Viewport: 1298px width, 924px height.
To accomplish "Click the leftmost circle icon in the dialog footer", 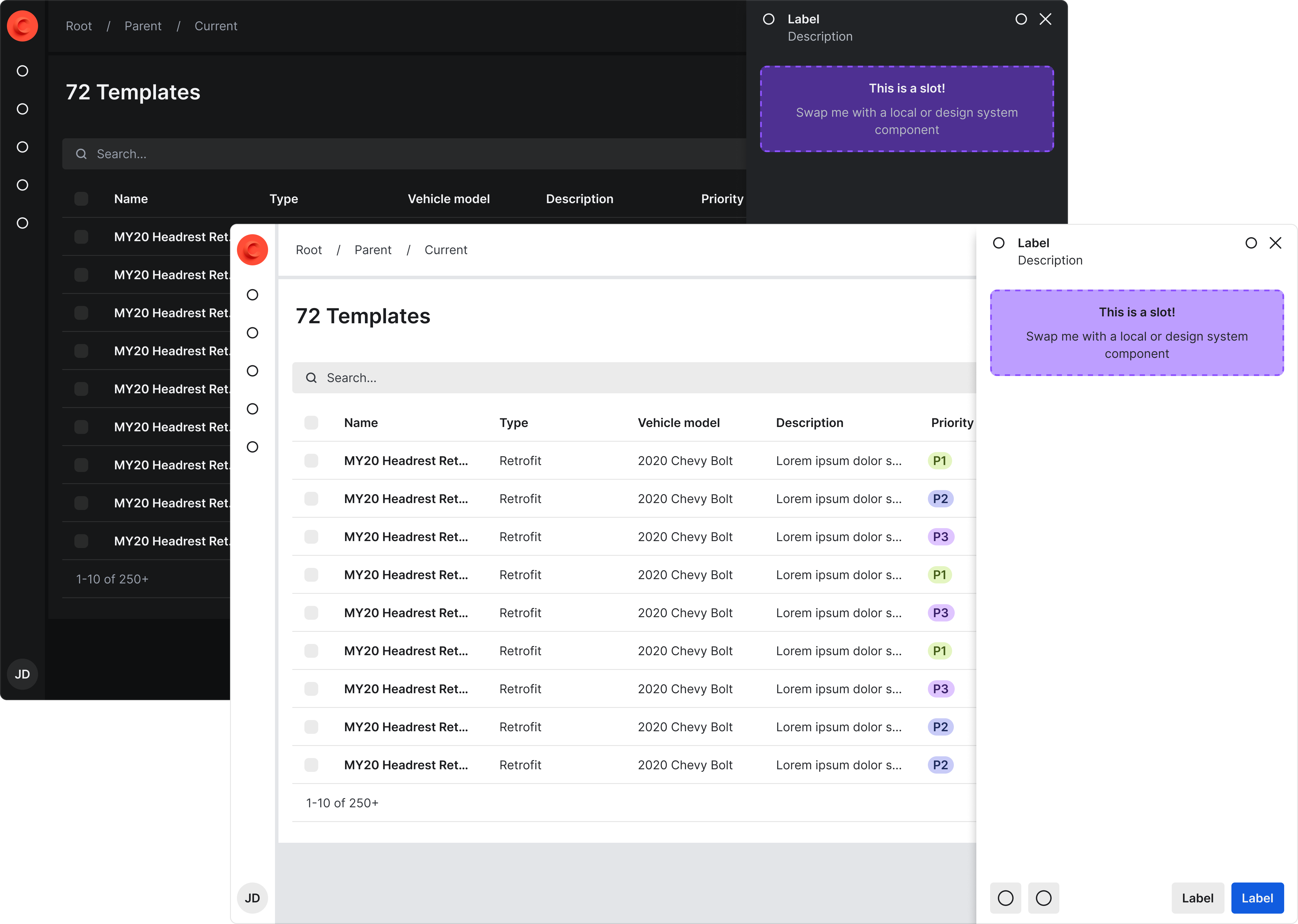I will (1006, 898).
